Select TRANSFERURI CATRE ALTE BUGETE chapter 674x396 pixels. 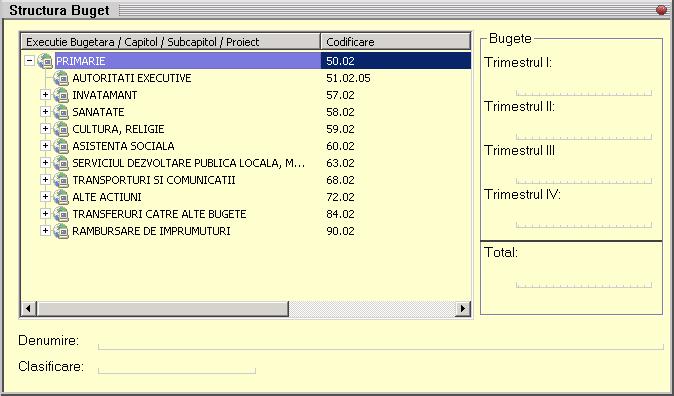[x=159, y=214]
